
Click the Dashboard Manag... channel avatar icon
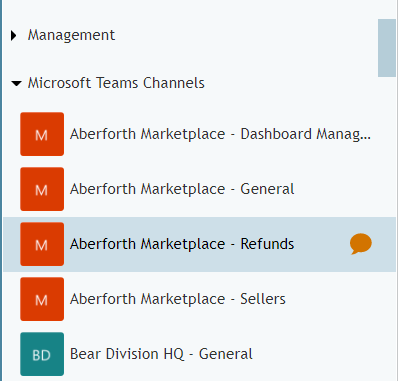coord(42,134)
